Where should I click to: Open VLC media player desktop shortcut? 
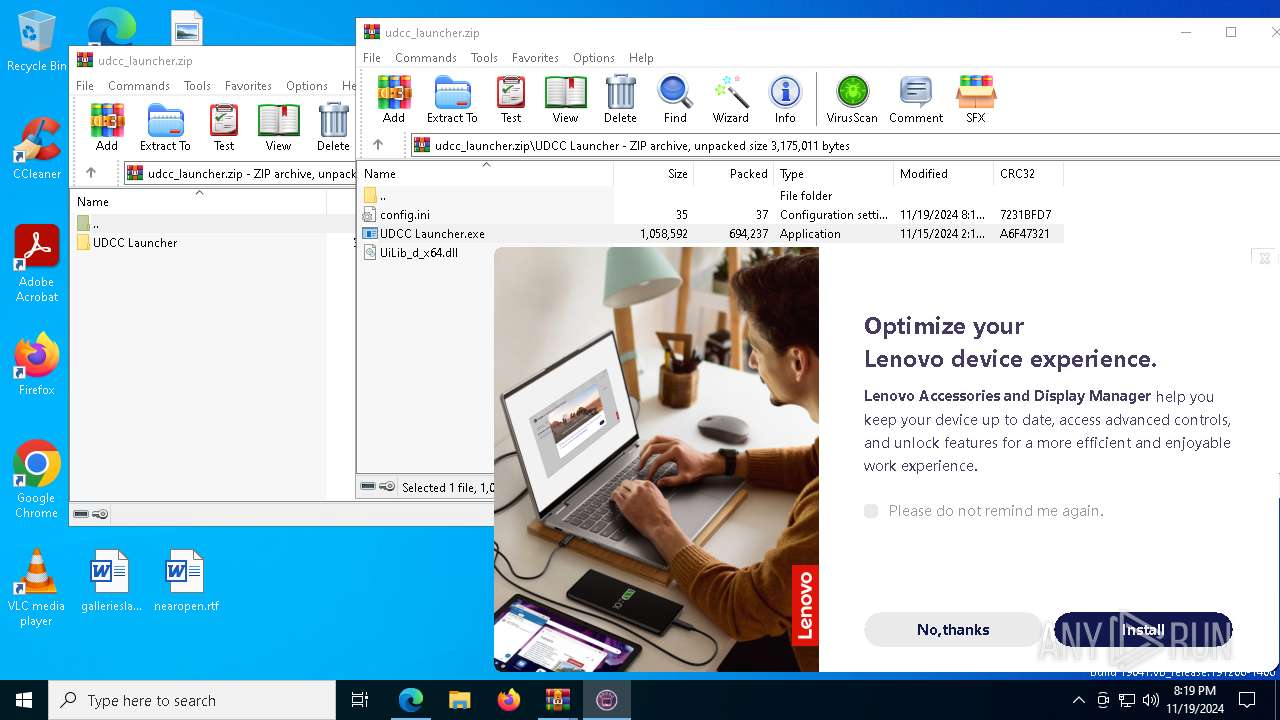(37, 587)
